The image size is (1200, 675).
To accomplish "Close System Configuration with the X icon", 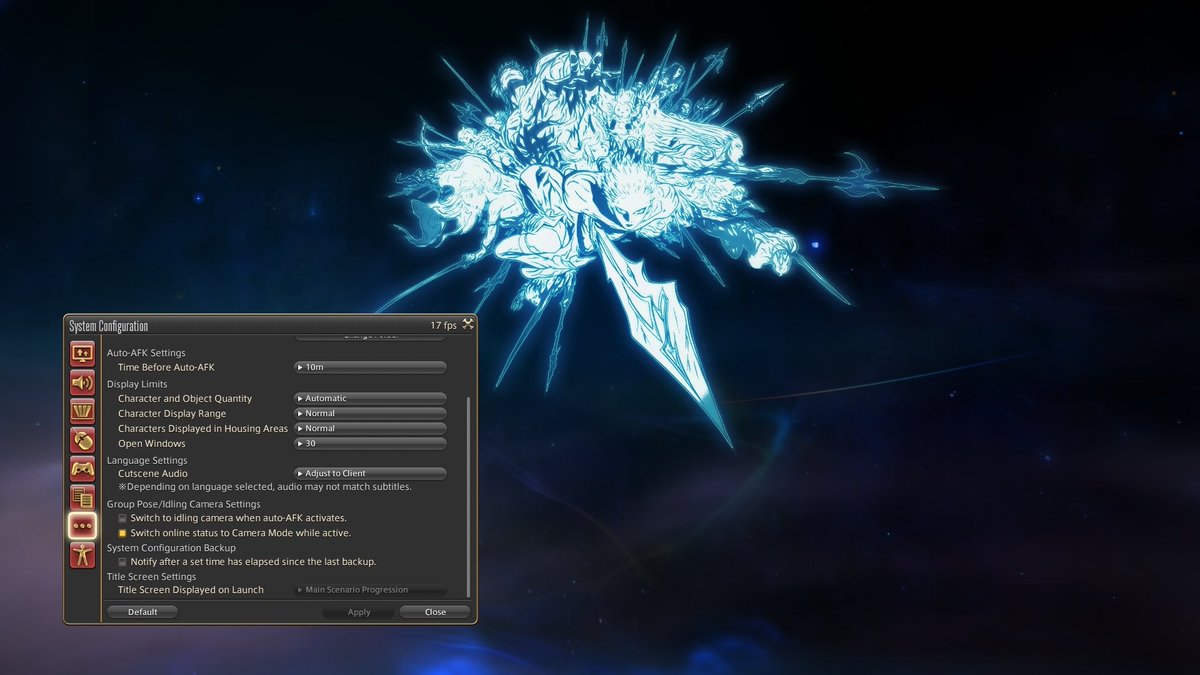I will click(x=467, y=325).
